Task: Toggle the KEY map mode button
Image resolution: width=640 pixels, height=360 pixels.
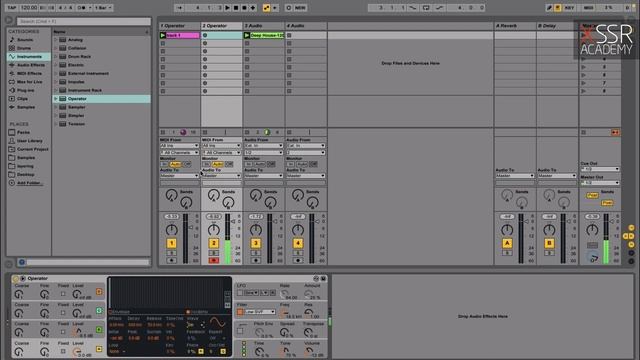Action: 569,8
